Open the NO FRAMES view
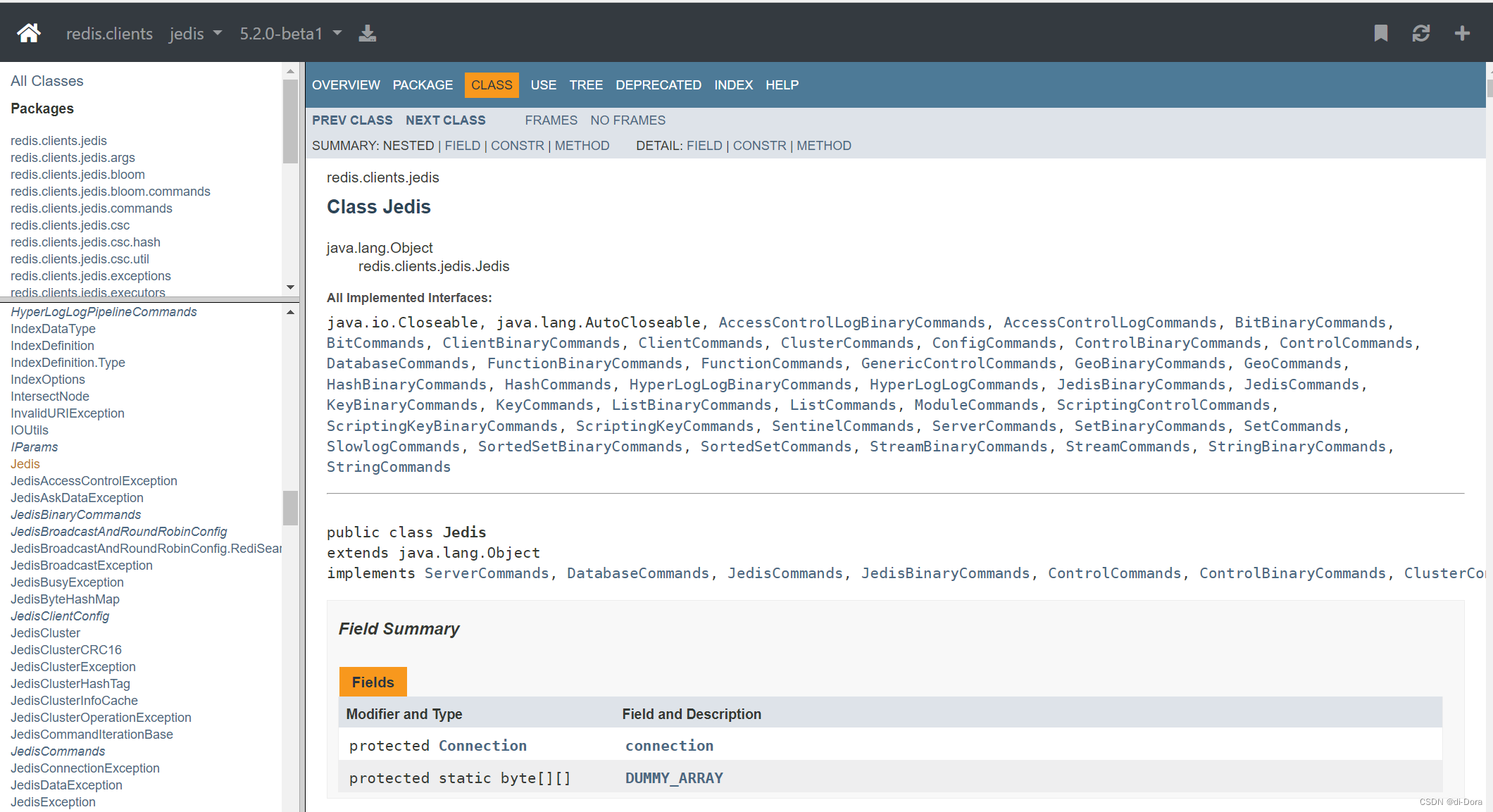This screenshot has width=1493, height=812. tap(627, 120)
